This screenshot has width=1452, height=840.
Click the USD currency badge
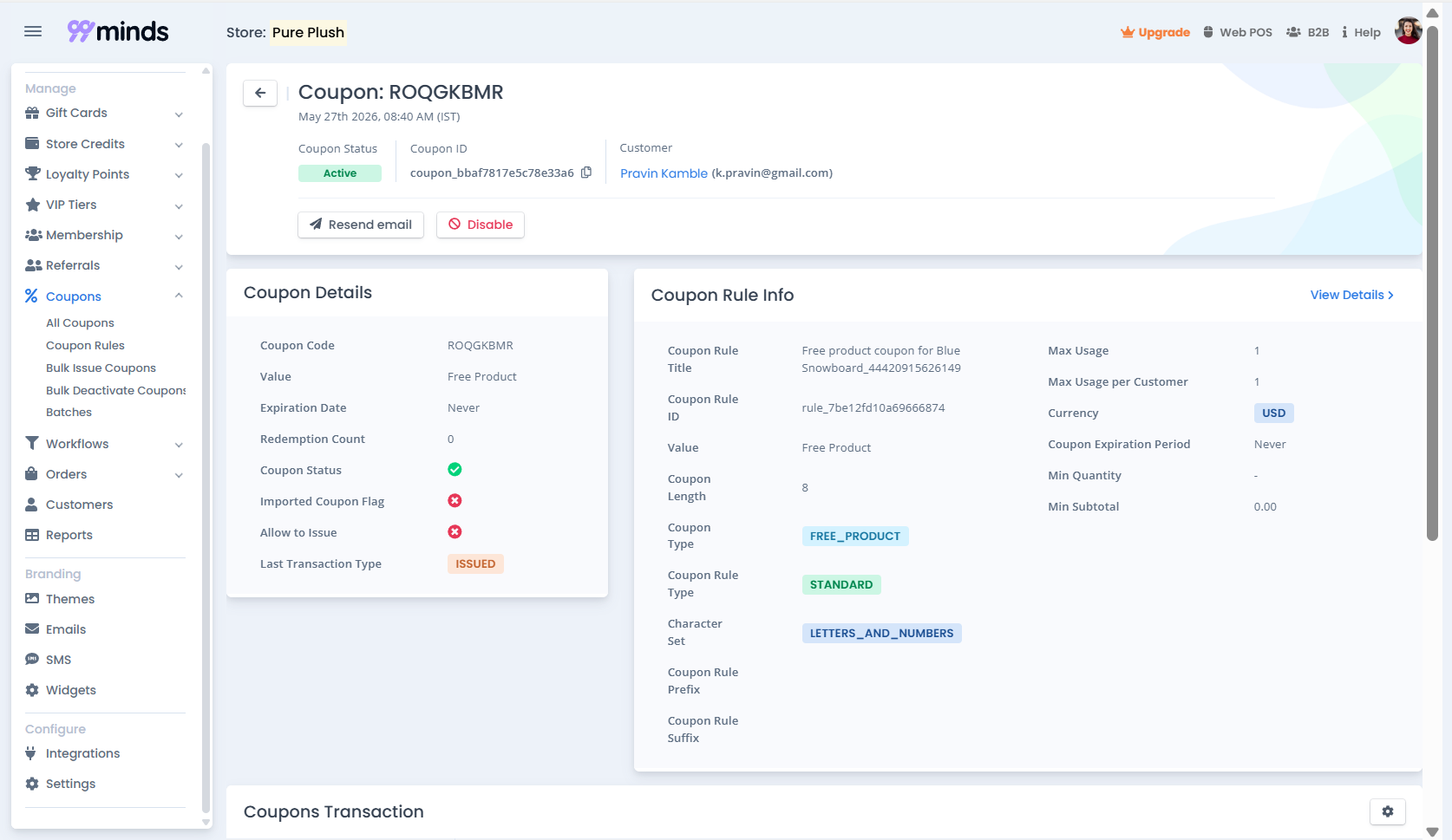click(1273, 413)
